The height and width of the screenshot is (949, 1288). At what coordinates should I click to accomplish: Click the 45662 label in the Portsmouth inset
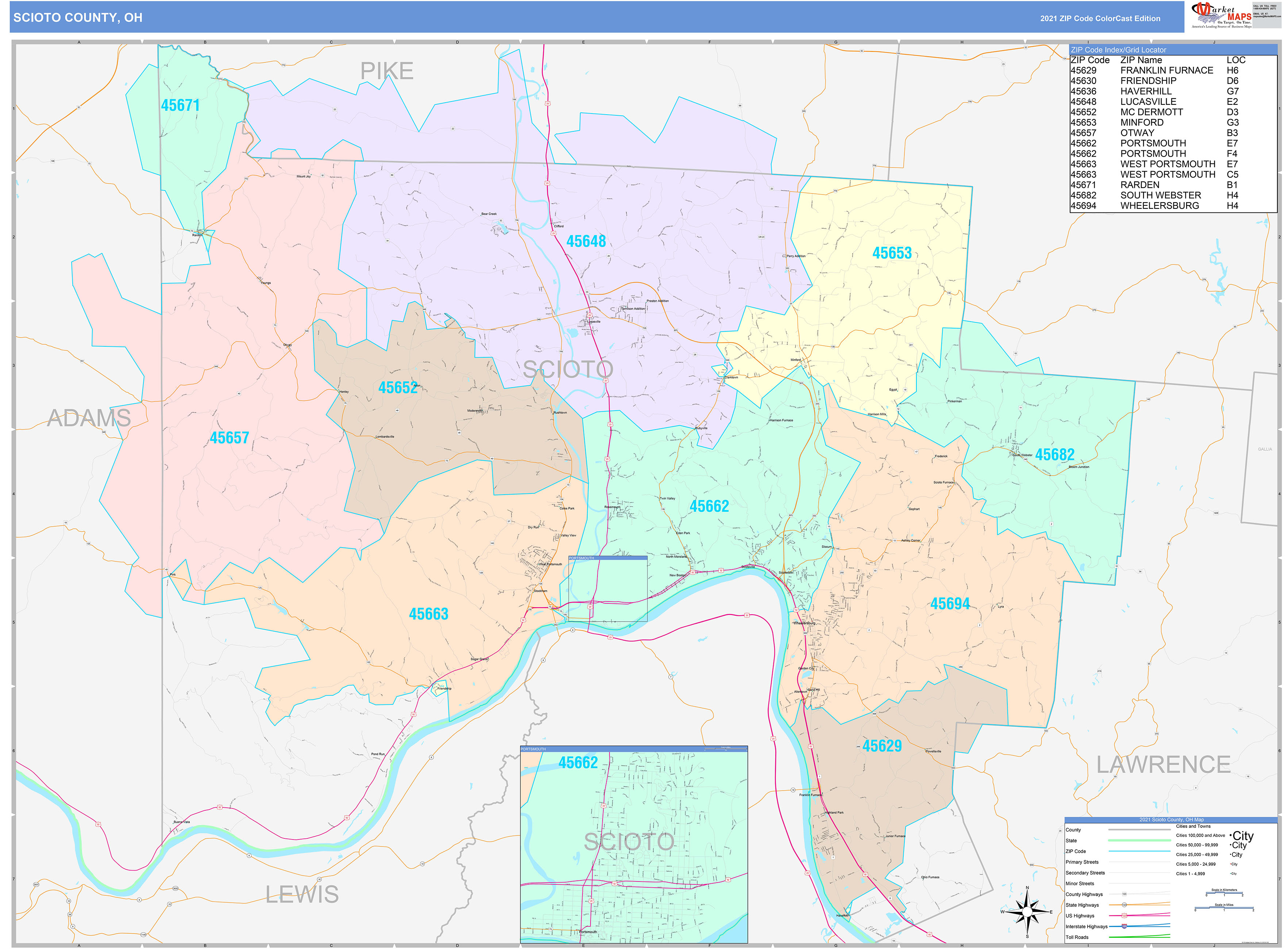click(578, 763)
